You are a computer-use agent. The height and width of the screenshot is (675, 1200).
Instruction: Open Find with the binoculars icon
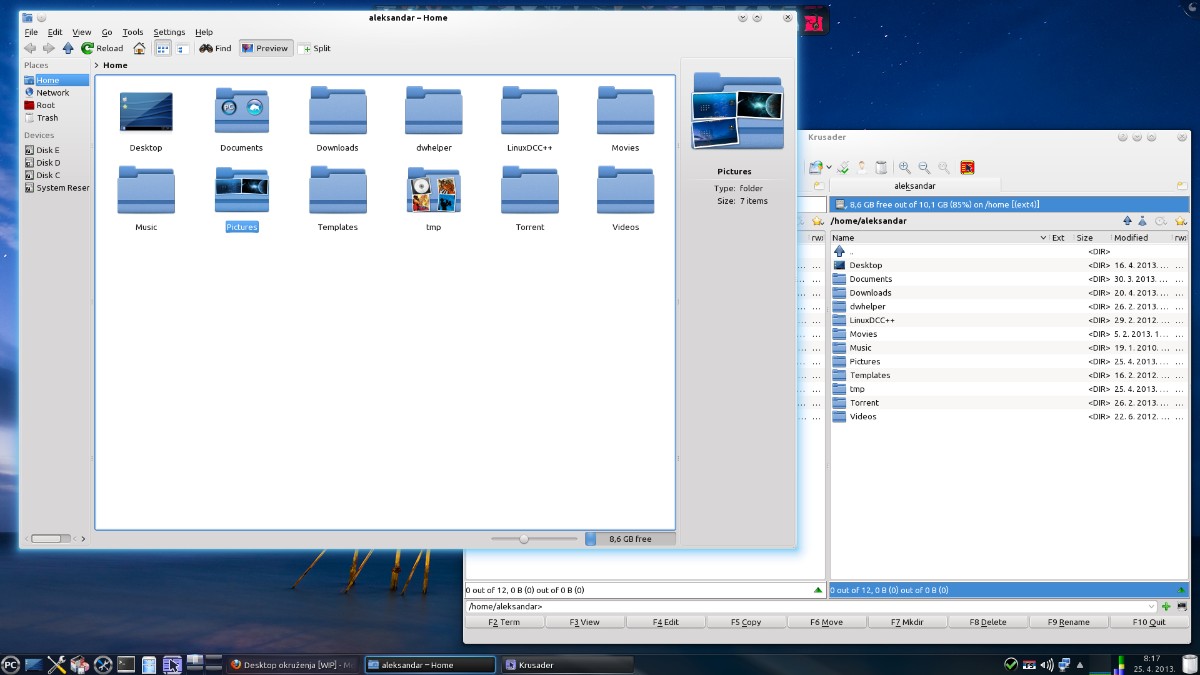pyautogui.click(x=215, y=48)
